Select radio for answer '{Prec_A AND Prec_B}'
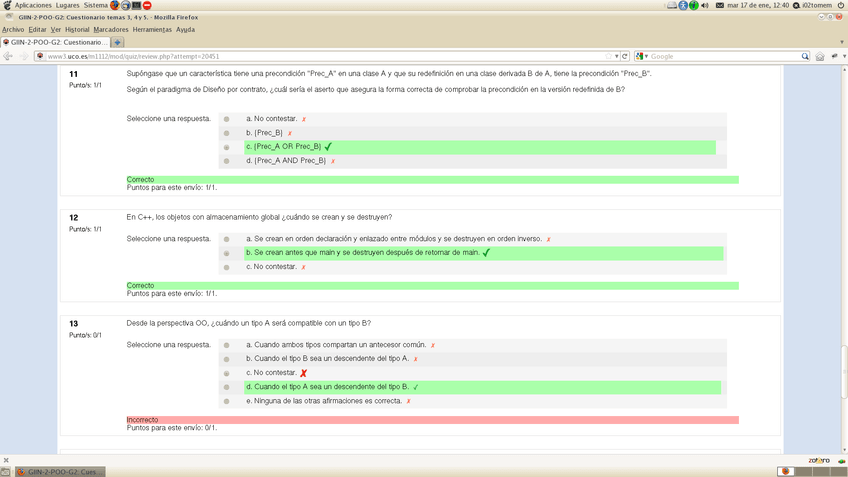This screenshot has height=477, width=848. [x=227, y=161]
